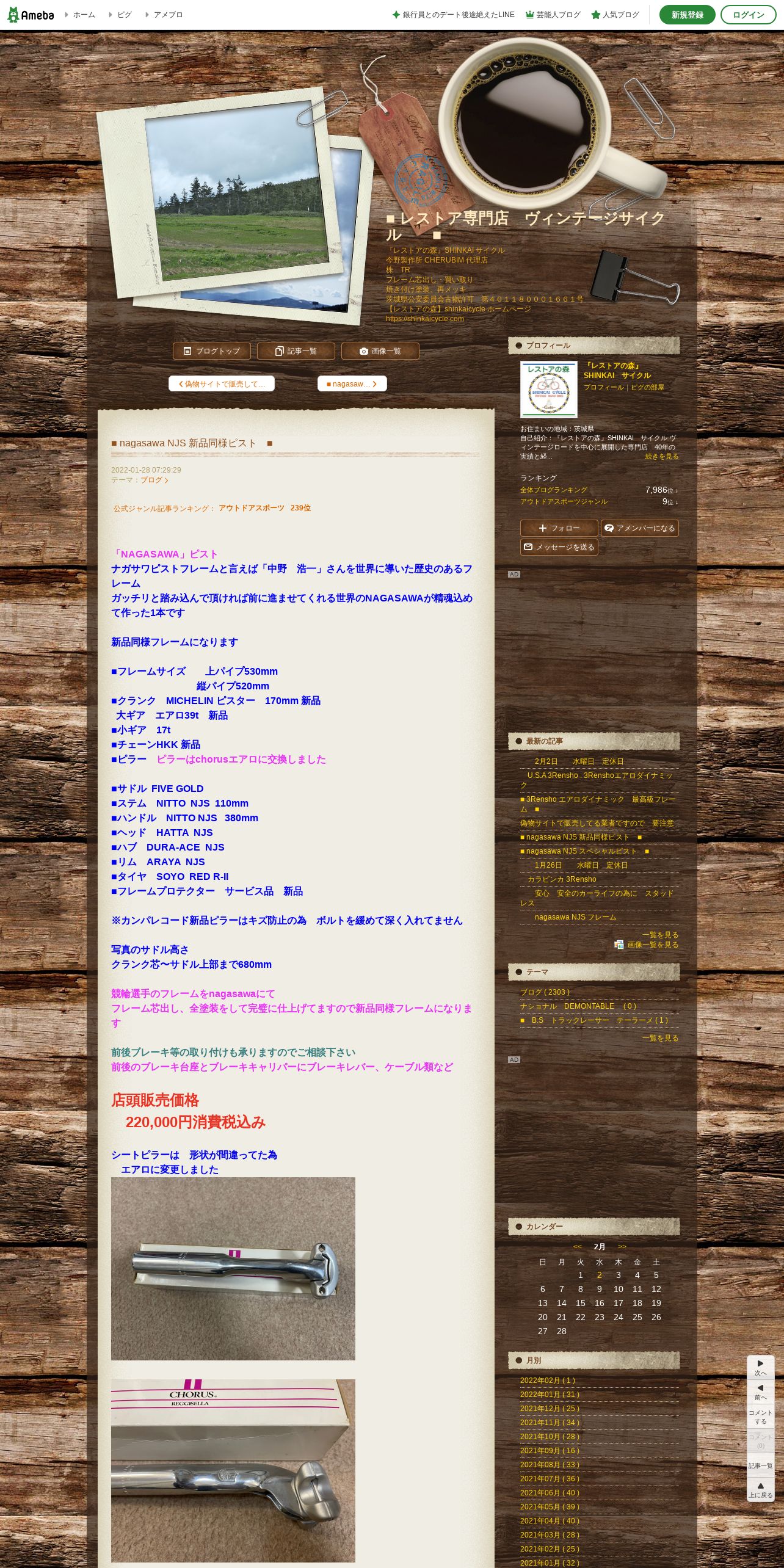
Task: Click the レストアの森 profile avatar image
Action: 548,389
